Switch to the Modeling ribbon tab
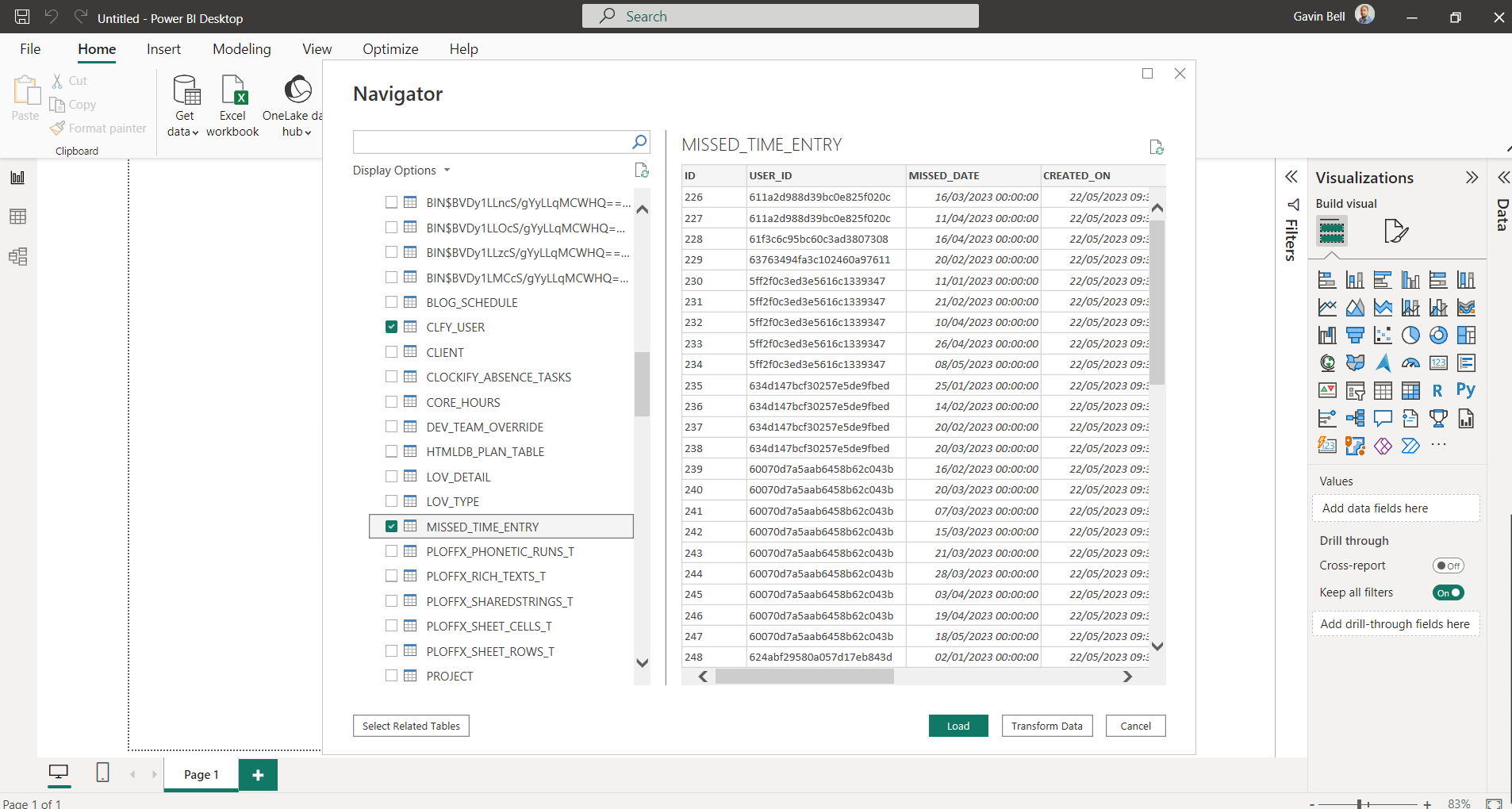The width and height of the screenshot is (1512, 809). point(241,48)
